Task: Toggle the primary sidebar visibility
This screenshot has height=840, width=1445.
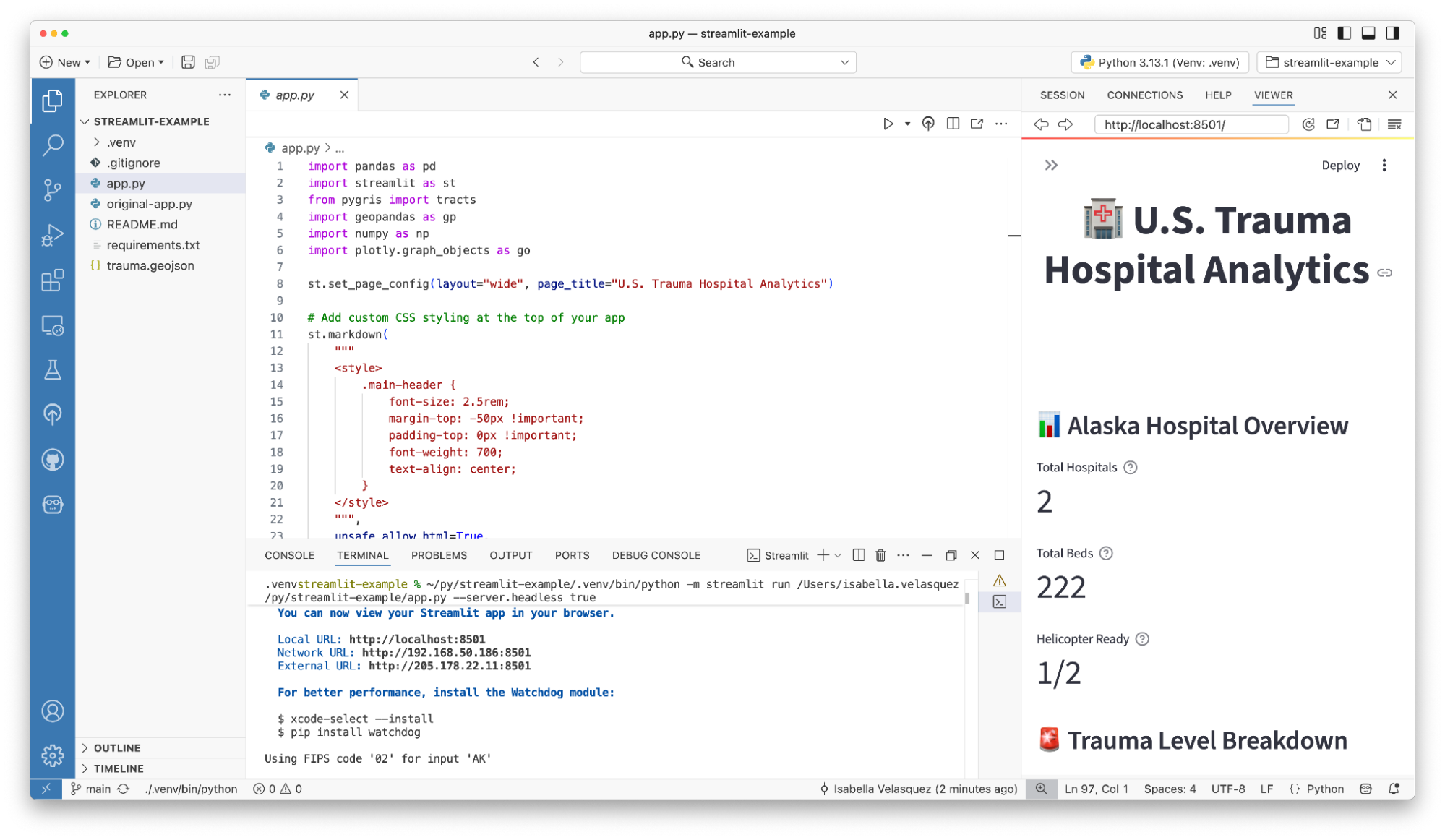Action: tap(1344, 33)
